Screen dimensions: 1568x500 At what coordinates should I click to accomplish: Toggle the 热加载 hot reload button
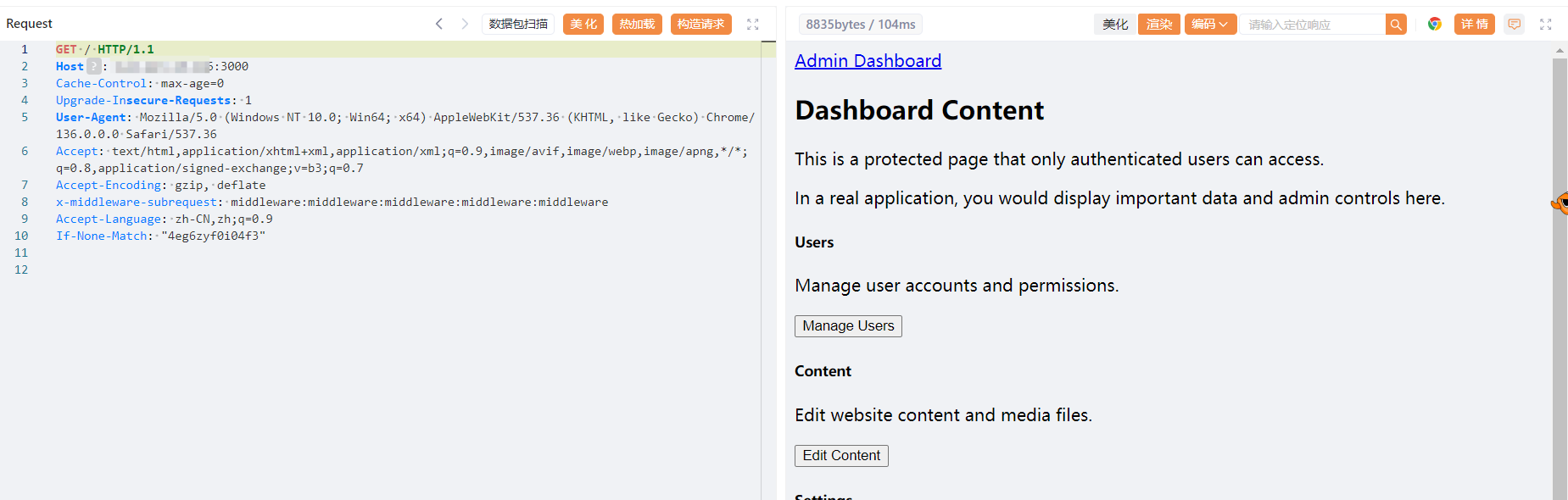636,24
